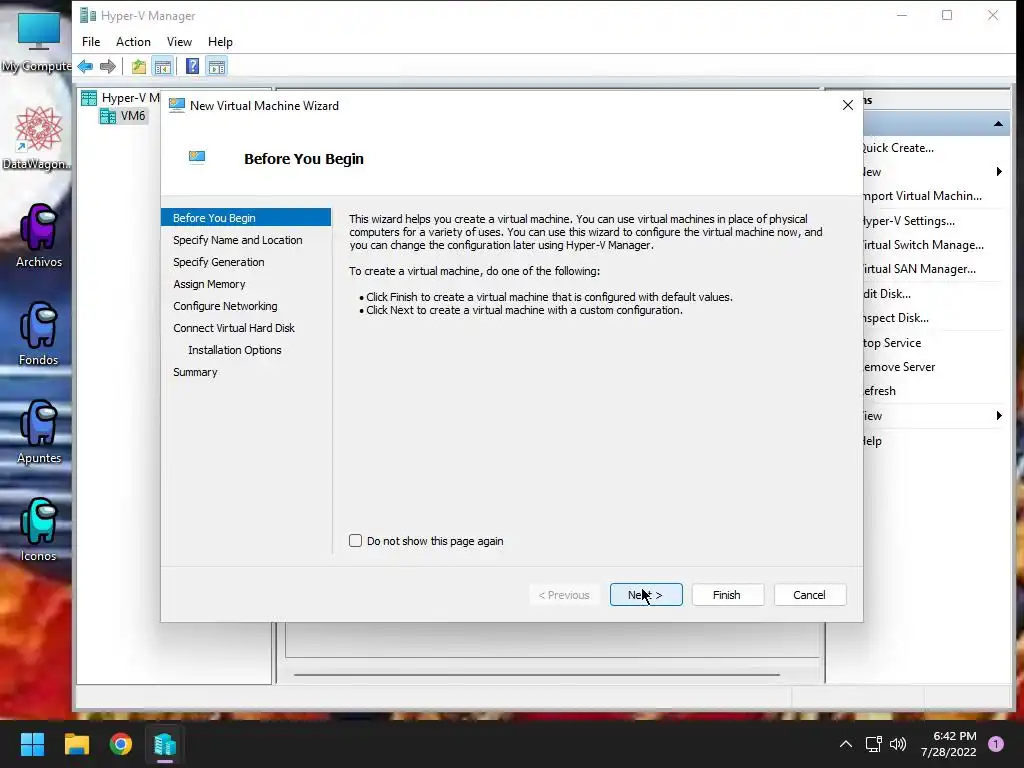The height and width of the screenshot is (768, 1024).
Task: Open File Explorer from the taskbar
Action: tap(76, 744)
